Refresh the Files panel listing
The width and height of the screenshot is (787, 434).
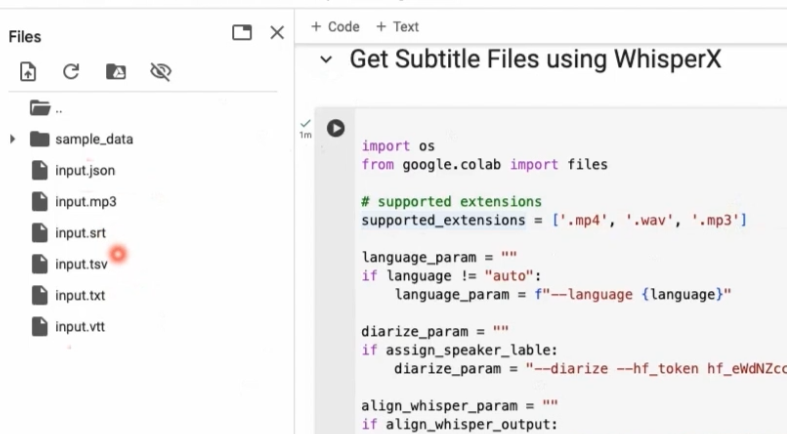(71, 71)
